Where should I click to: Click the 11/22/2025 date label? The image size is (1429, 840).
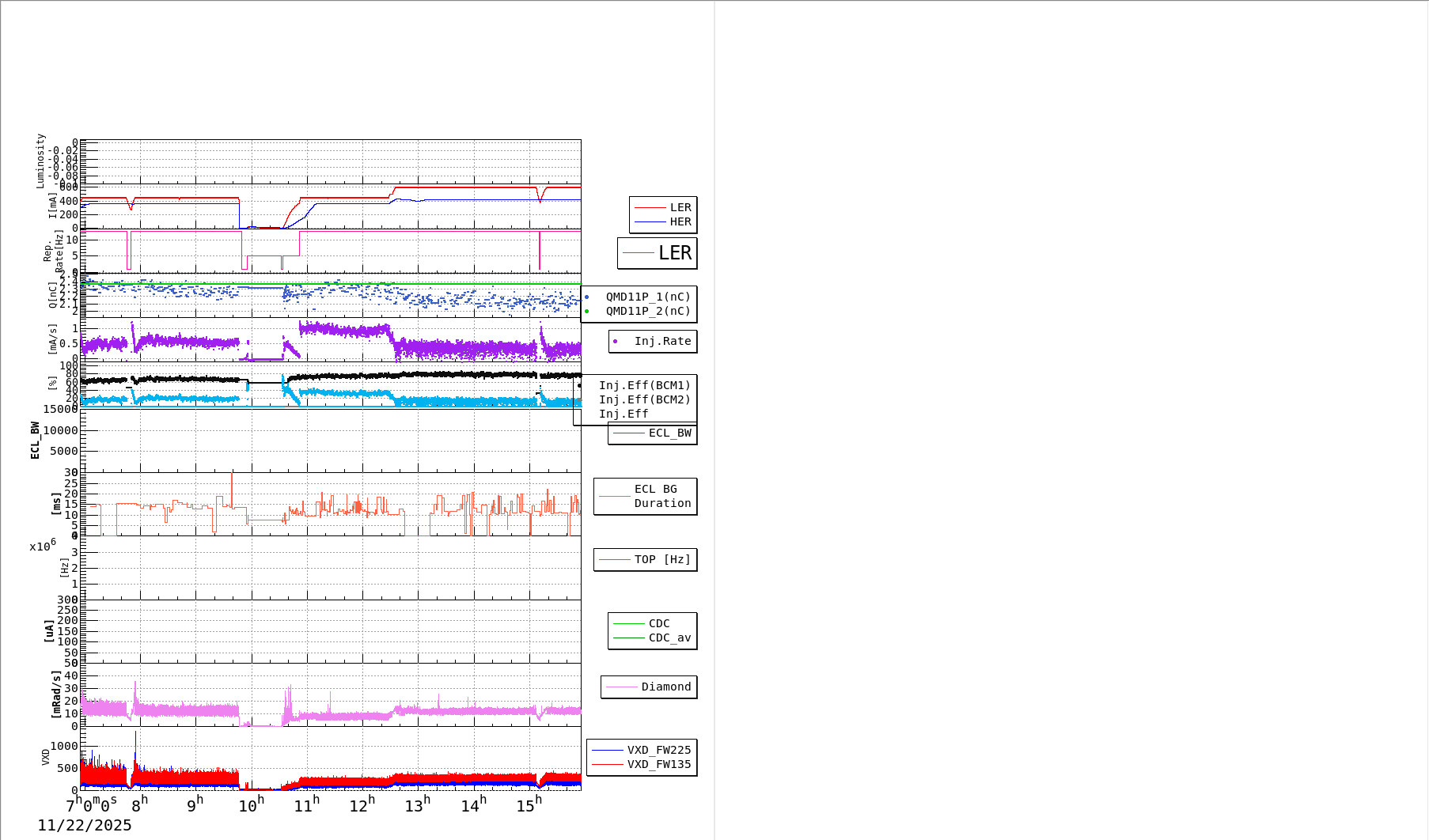[x=85, y=826]
